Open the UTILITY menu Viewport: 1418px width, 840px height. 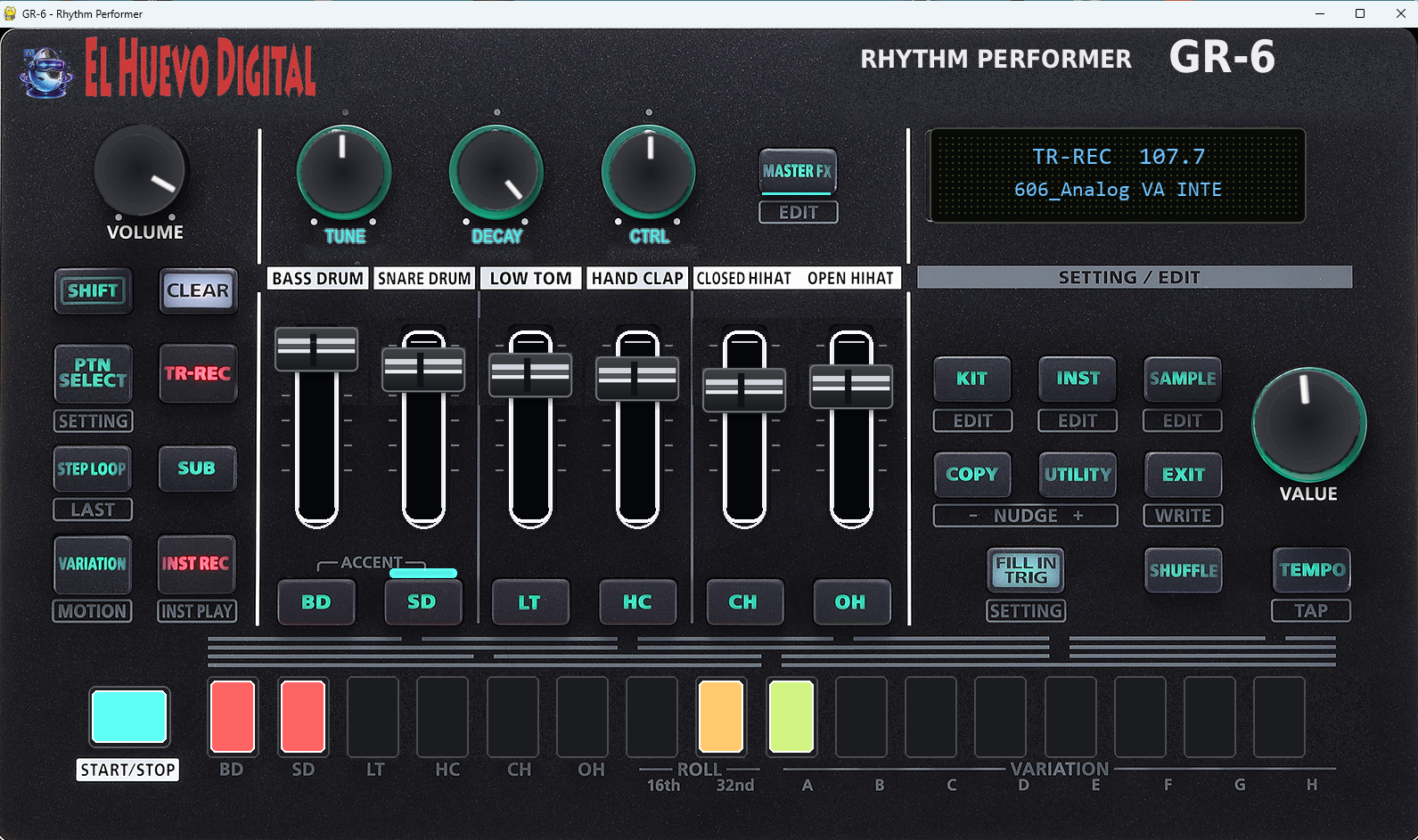click(1078, 475)
